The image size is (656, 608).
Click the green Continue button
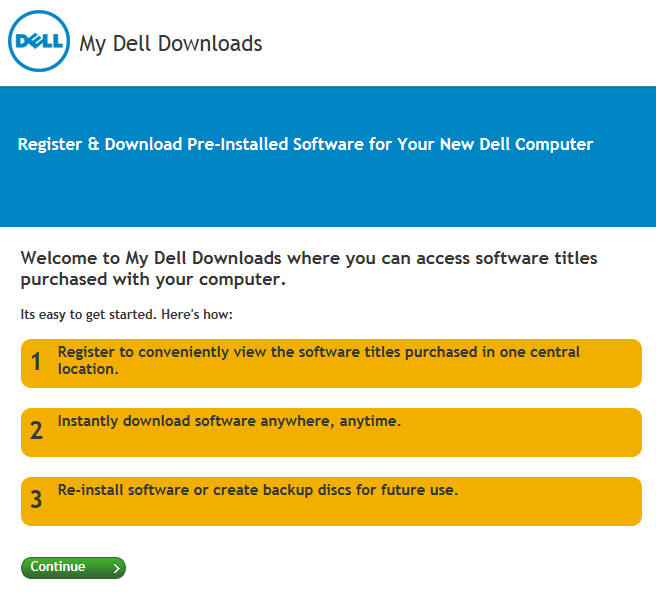[x=73, y=567]
